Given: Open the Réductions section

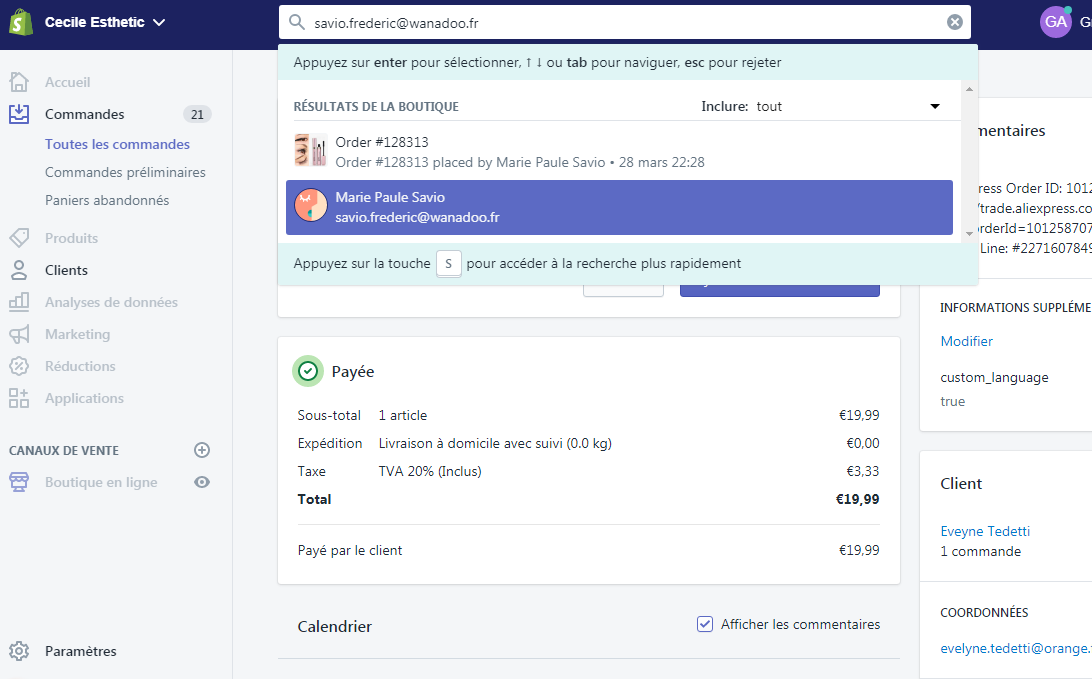Looking at the screenshot, I should (80, 366).
